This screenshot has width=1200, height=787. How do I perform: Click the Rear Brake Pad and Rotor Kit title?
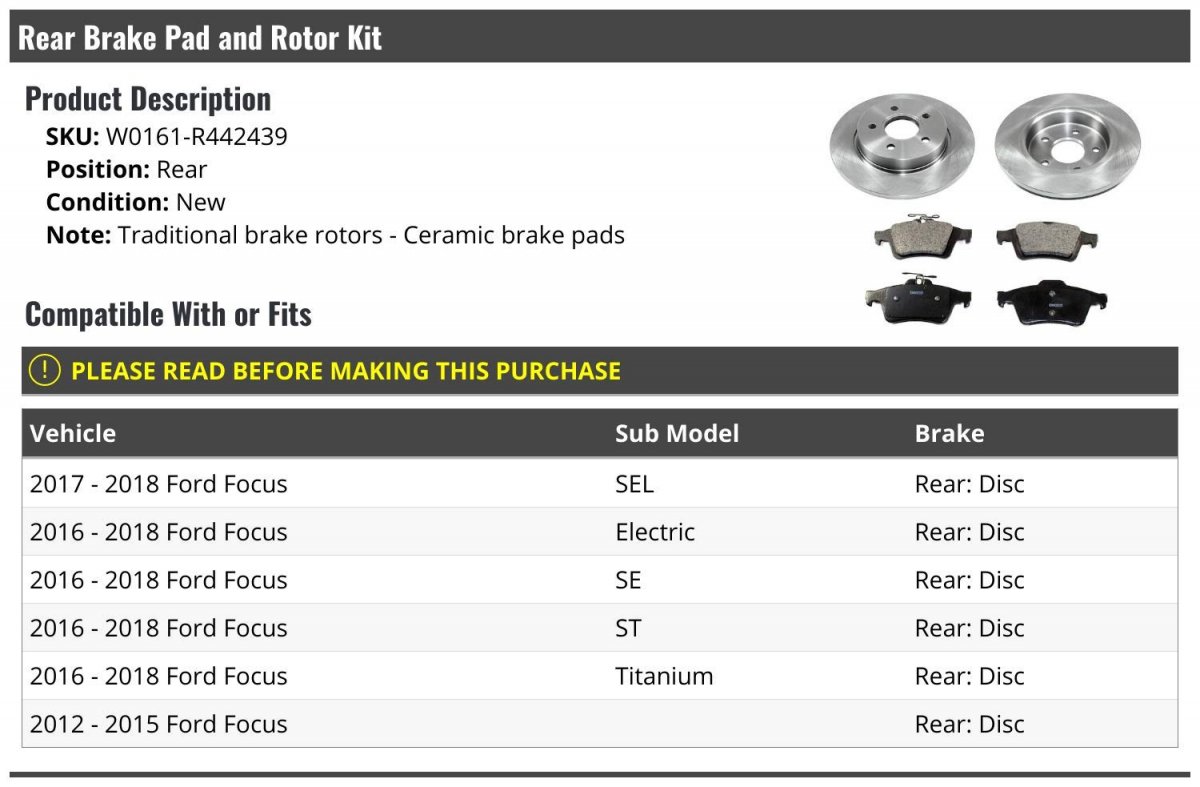201,38
